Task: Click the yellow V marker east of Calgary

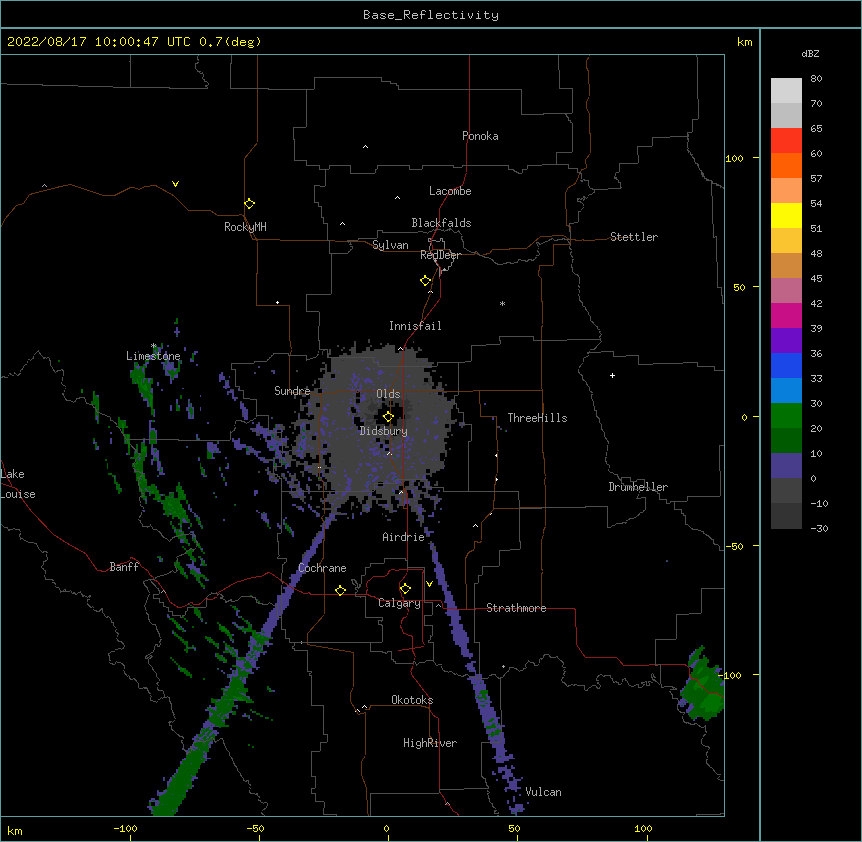Action: (429, 584)
